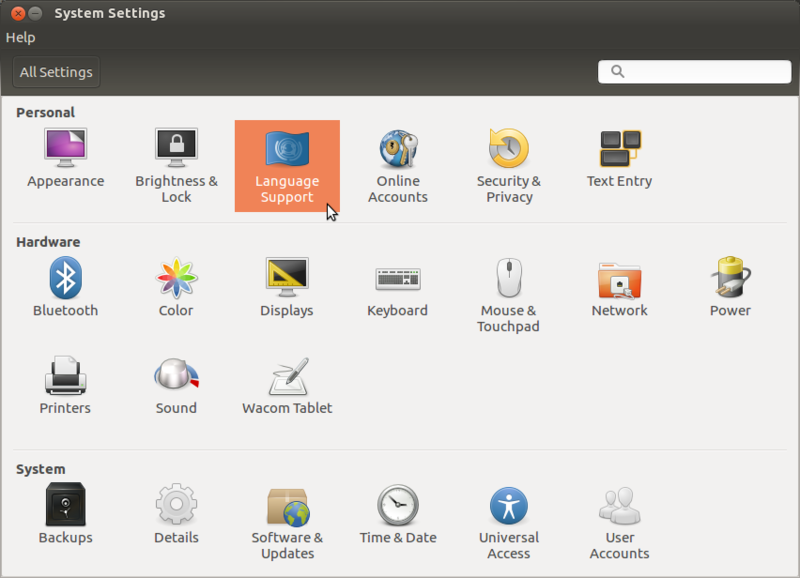This screenshot has height=578, width=800.
Task: Open Security & Privacy settings
Action: pyautogui.click(x=509, y=166)
